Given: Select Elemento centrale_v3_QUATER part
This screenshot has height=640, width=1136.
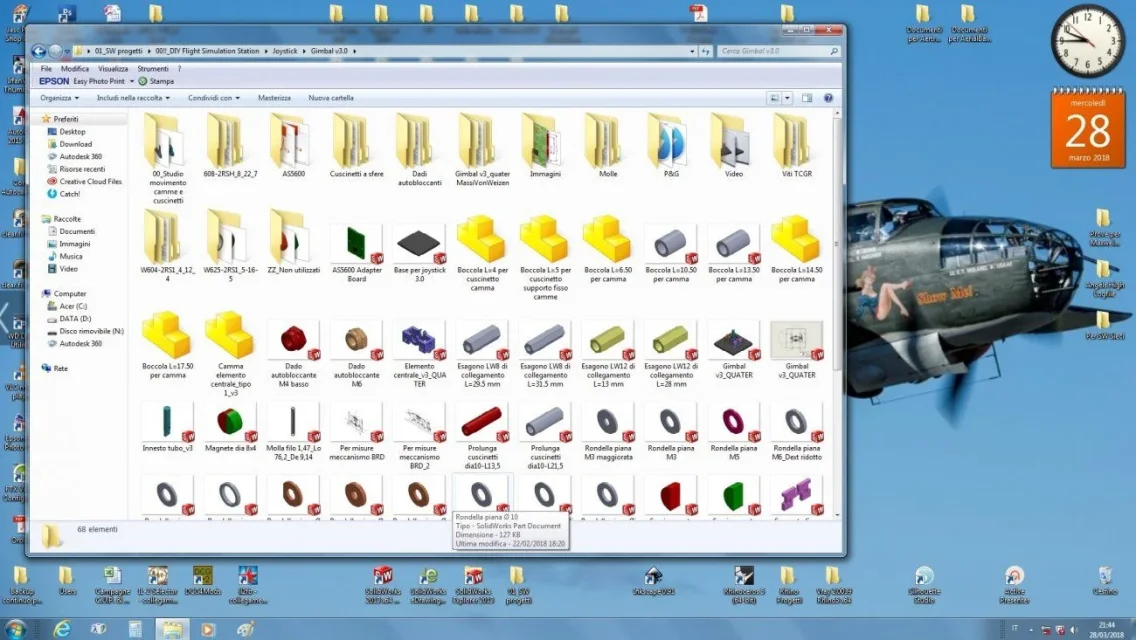Looking at the screenshot, I should 419,354.
